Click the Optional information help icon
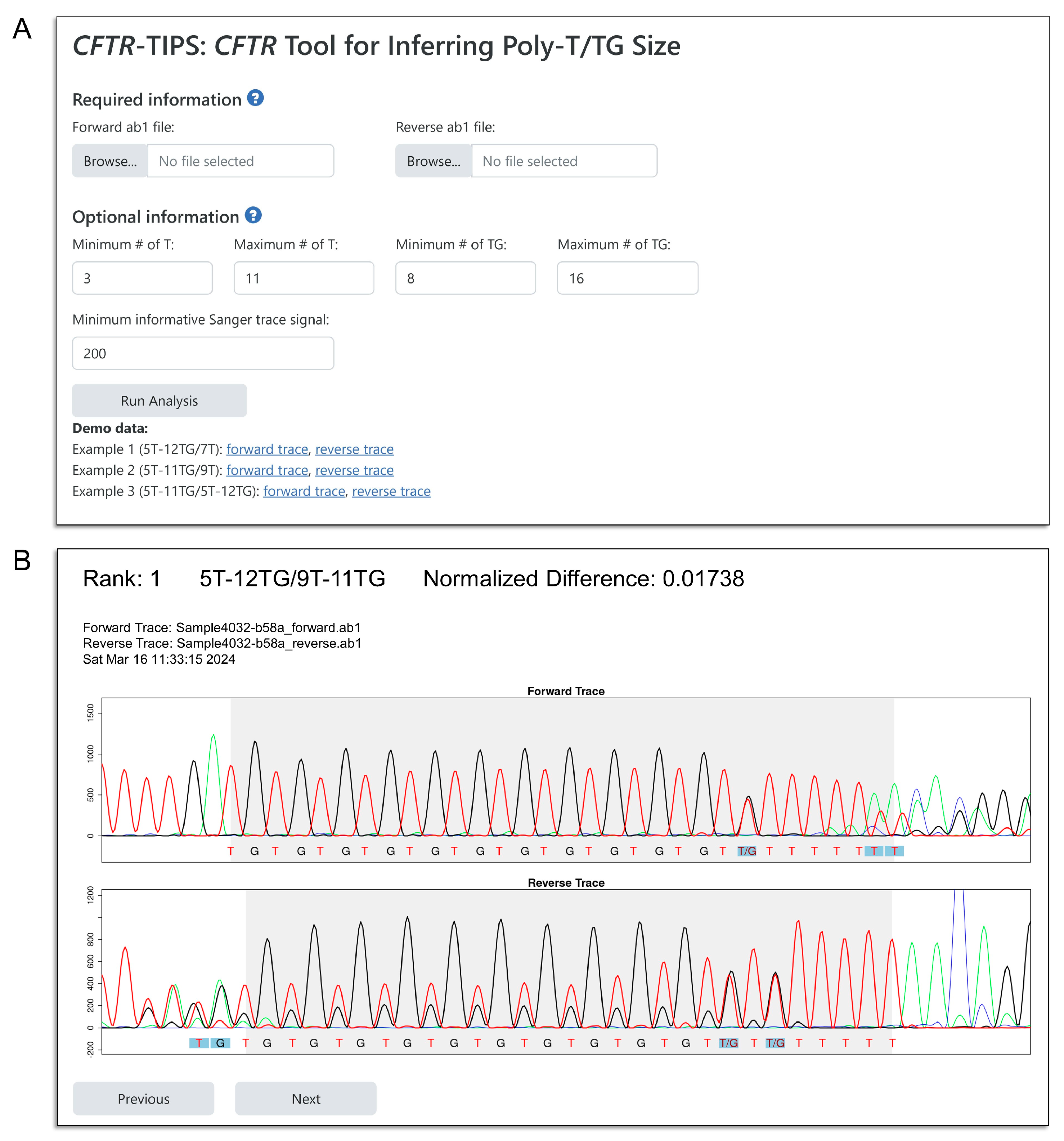Viewport: 1064px width, 1141px height. point(253,216)
